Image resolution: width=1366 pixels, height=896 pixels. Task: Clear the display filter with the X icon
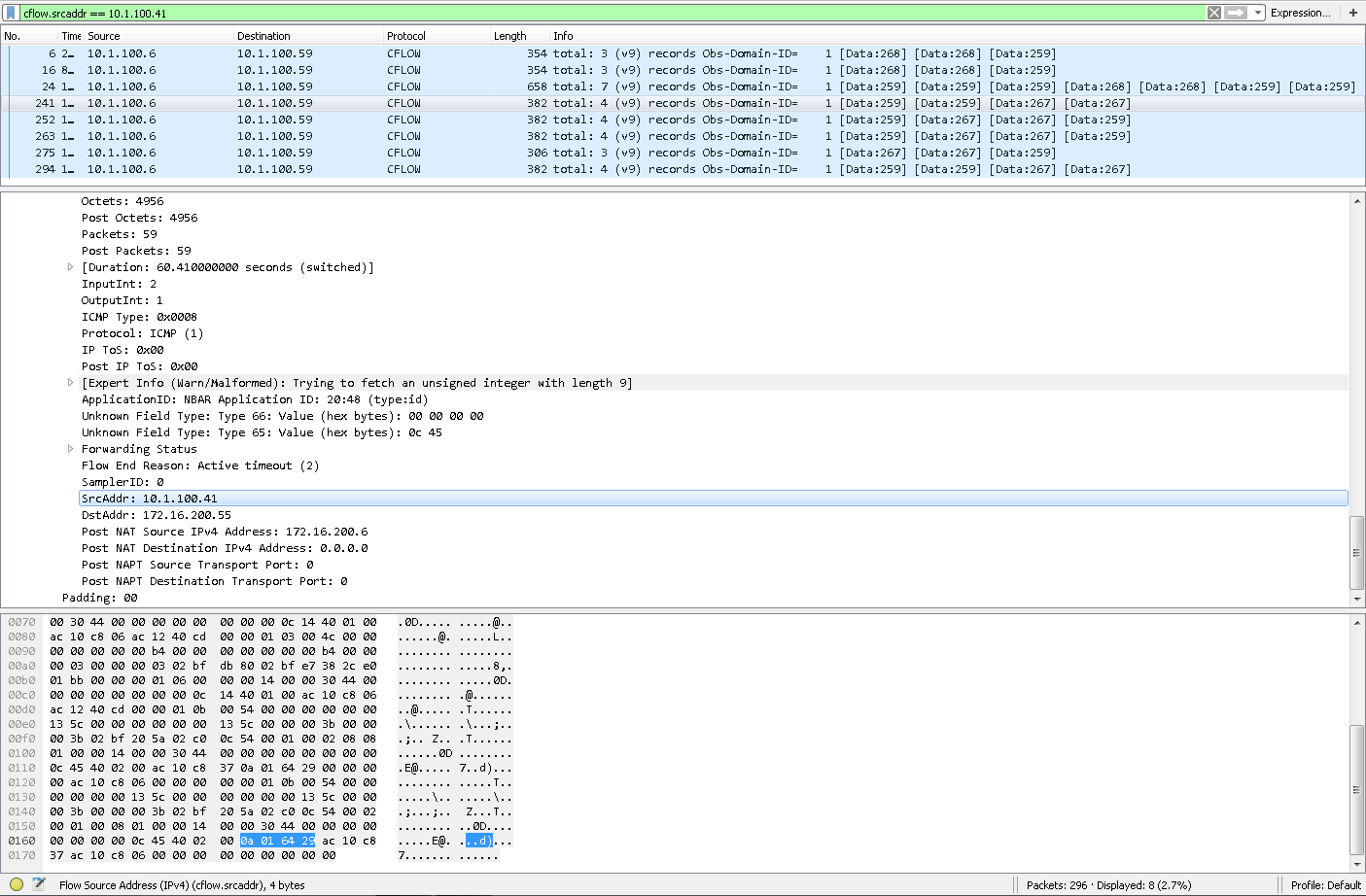tap(1214, 13)
